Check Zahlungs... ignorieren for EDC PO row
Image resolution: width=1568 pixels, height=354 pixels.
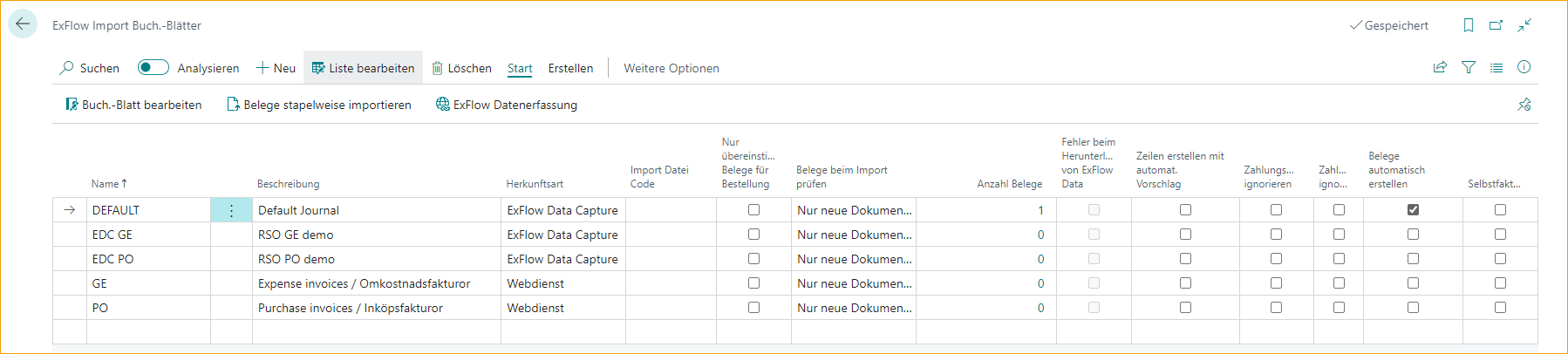(1276, 259)
